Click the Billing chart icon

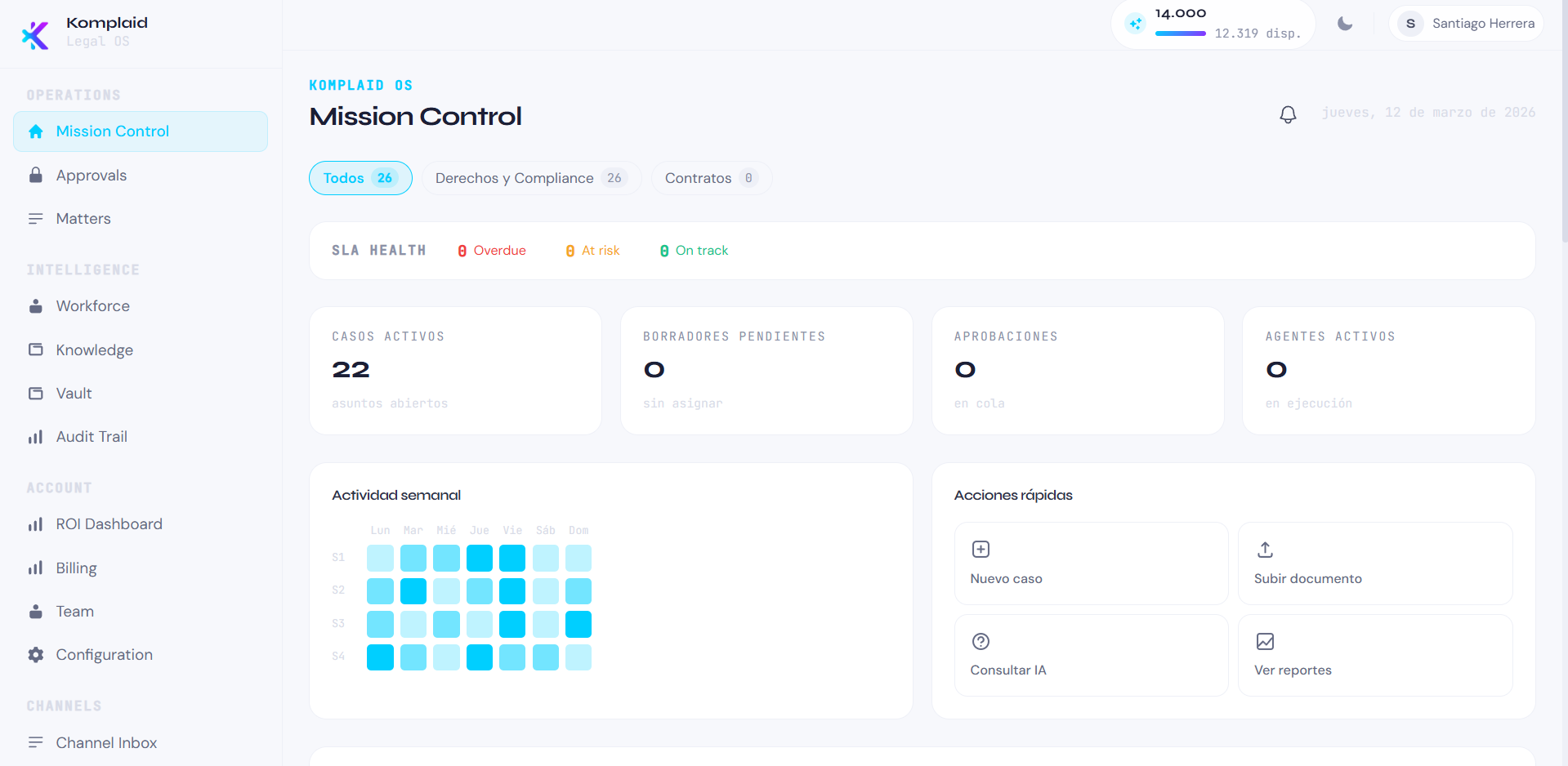[x=36, y=568]
